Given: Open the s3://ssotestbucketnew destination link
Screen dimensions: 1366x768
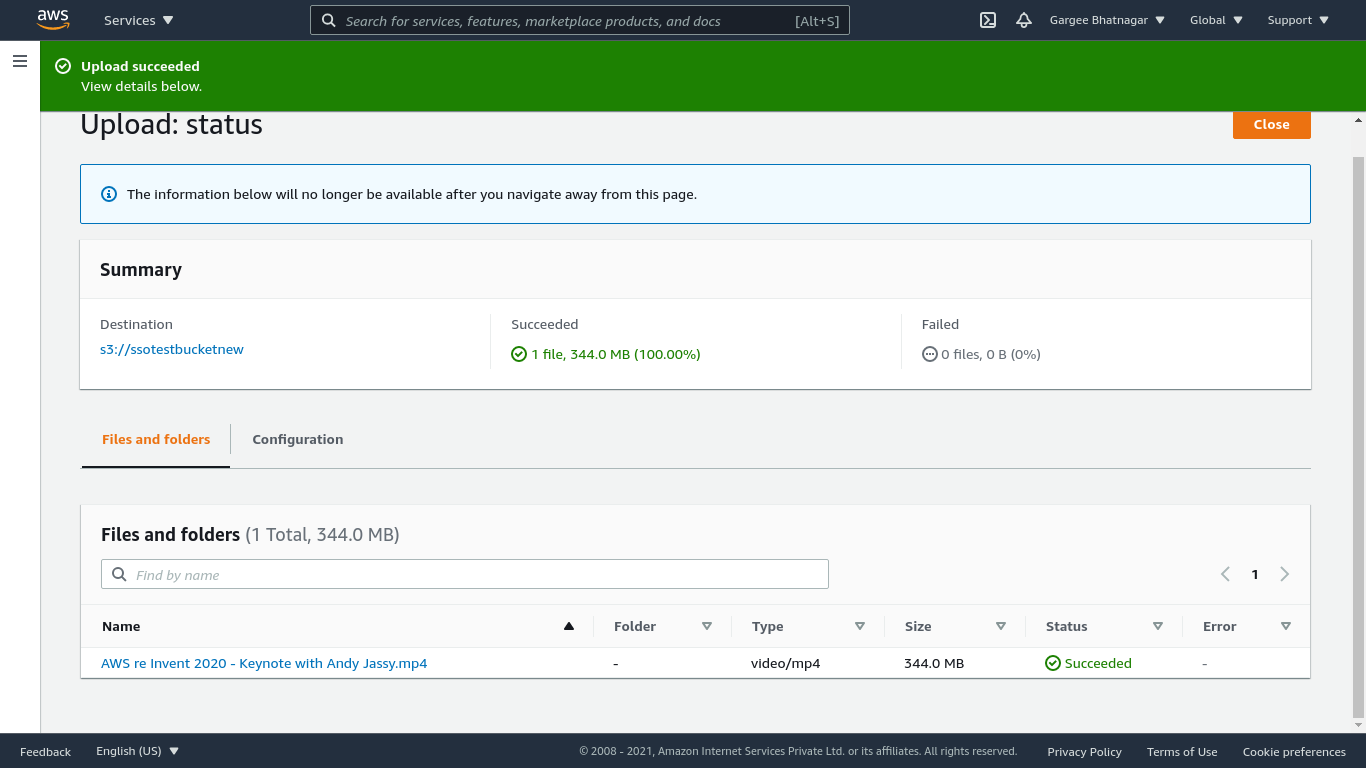Looking at the screenshot, I should click(172, 349).
